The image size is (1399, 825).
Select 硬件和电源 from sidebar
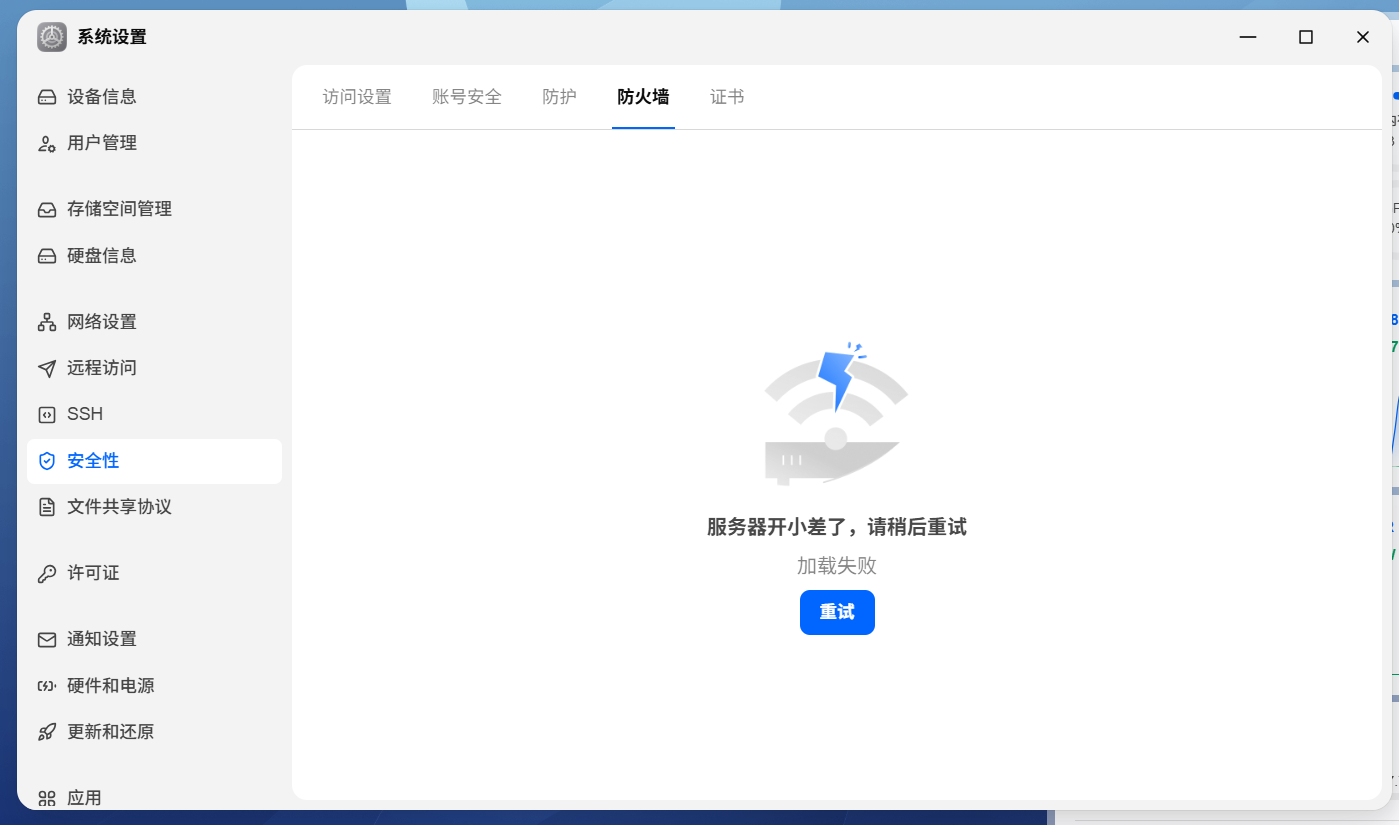click(154, 686)
